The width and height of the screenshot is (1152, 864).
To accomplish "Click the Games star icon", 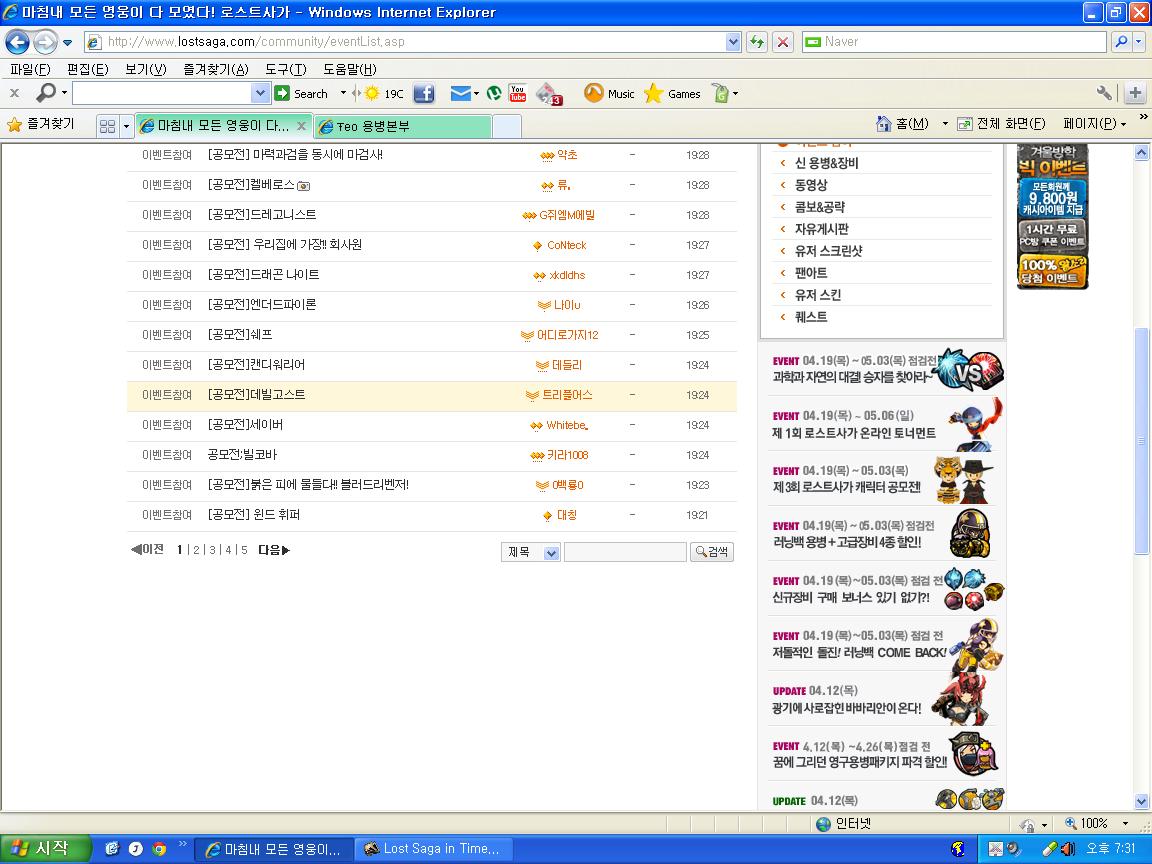I will [x=653, y=93].
